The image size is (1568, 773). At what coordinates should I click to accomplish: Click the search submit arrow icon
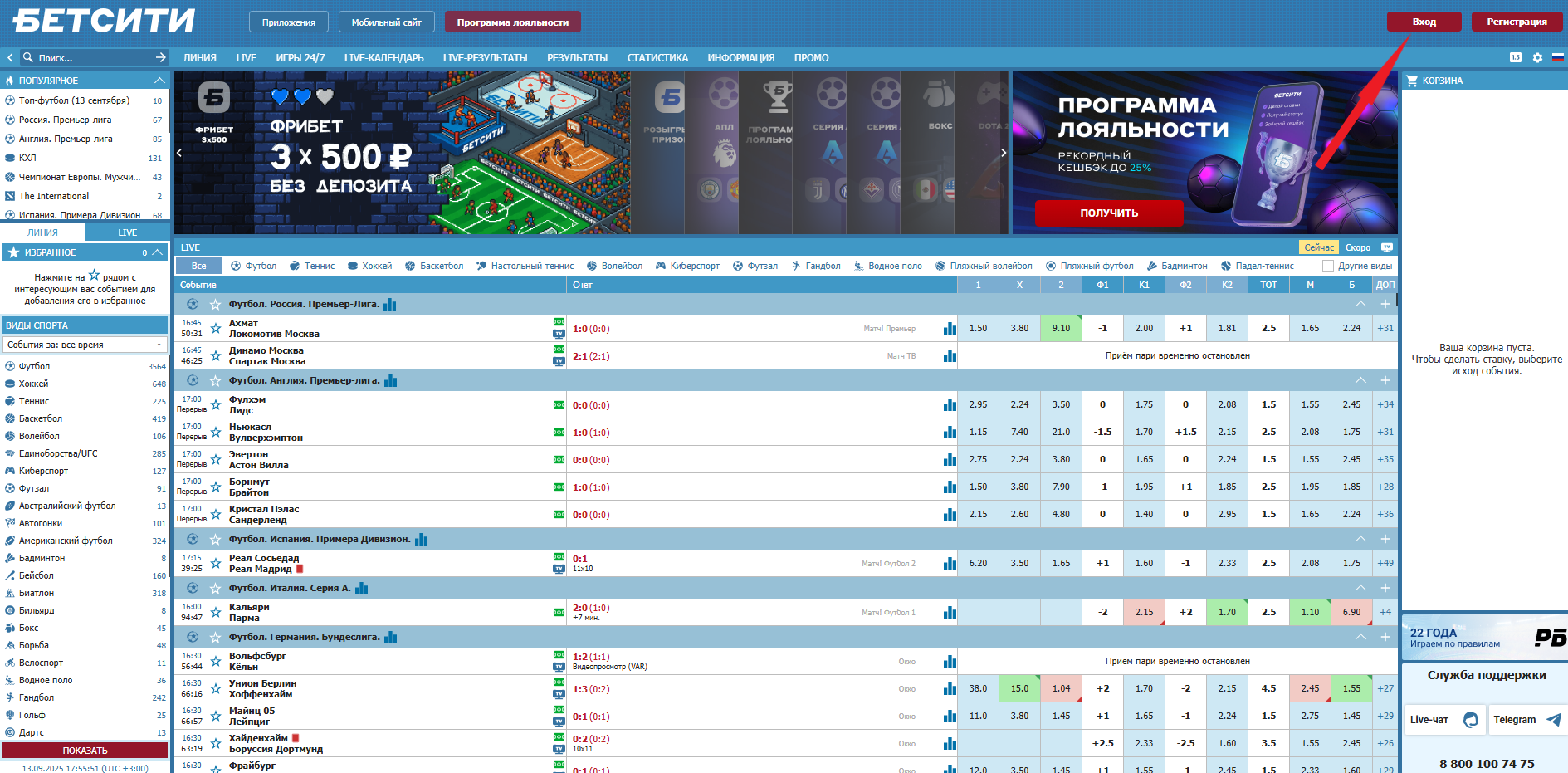(x=161, y=57)
